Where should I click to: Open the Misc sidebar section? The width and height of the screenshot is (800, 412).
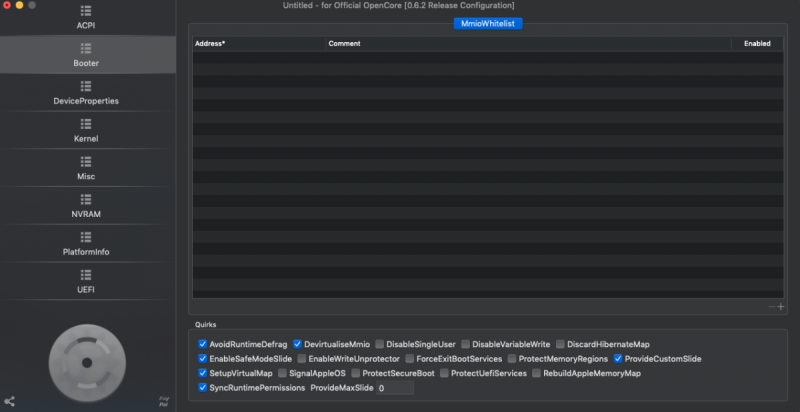tap(86, 168)
